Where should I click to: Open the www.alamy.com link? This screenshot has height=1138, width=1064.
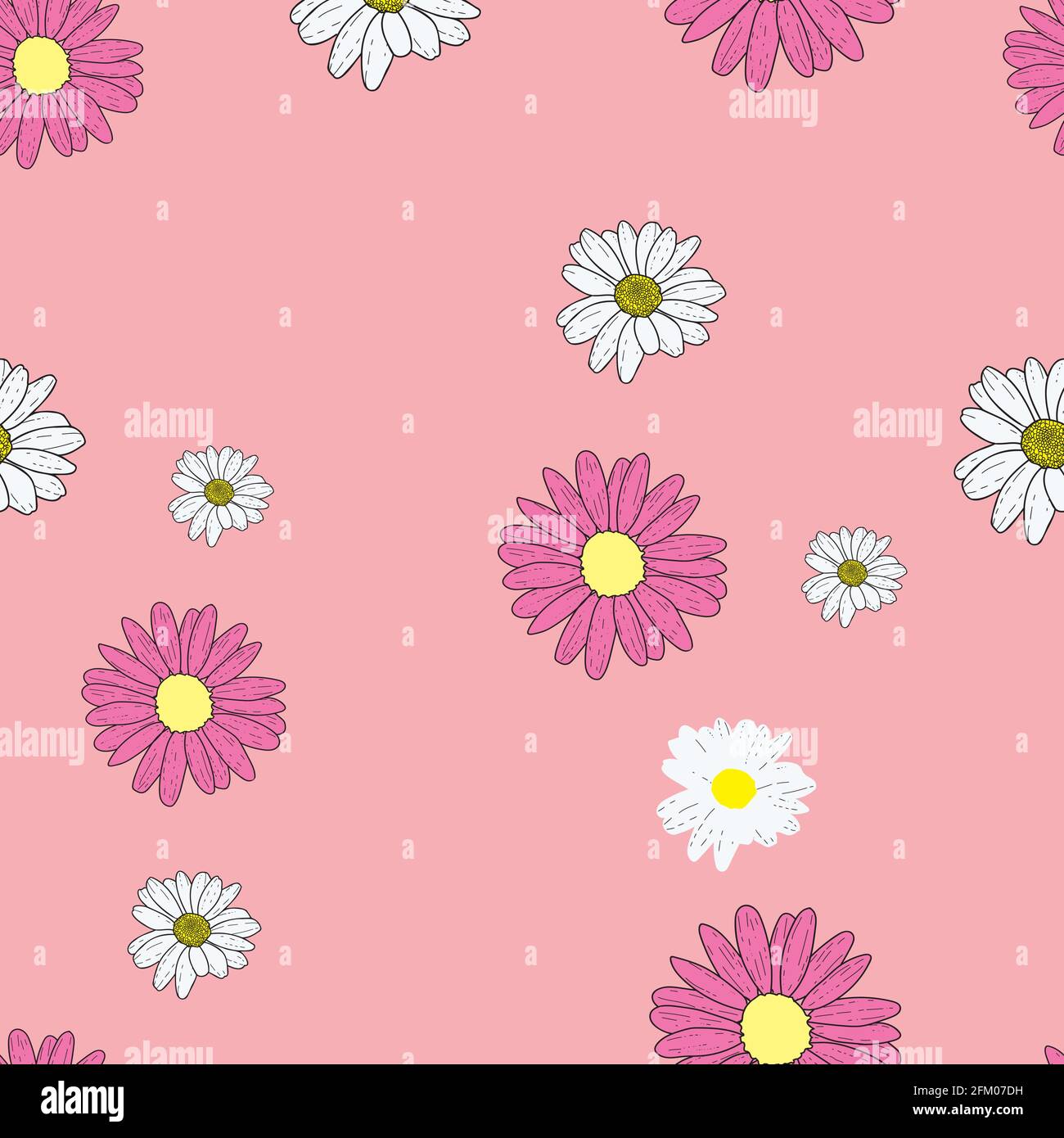[x=968, y=1111]
